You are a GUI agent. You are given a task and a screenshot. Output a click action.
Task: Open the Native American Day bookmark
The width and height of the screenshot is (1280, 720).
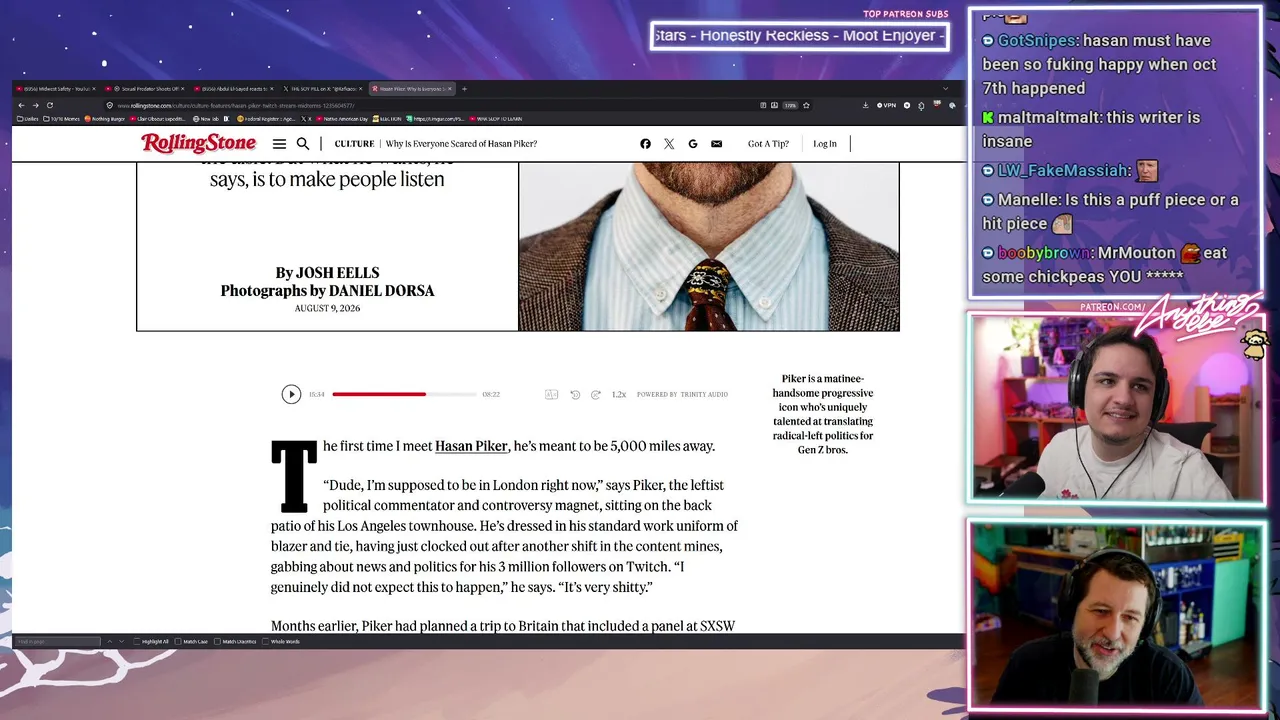tap(342, 119)
